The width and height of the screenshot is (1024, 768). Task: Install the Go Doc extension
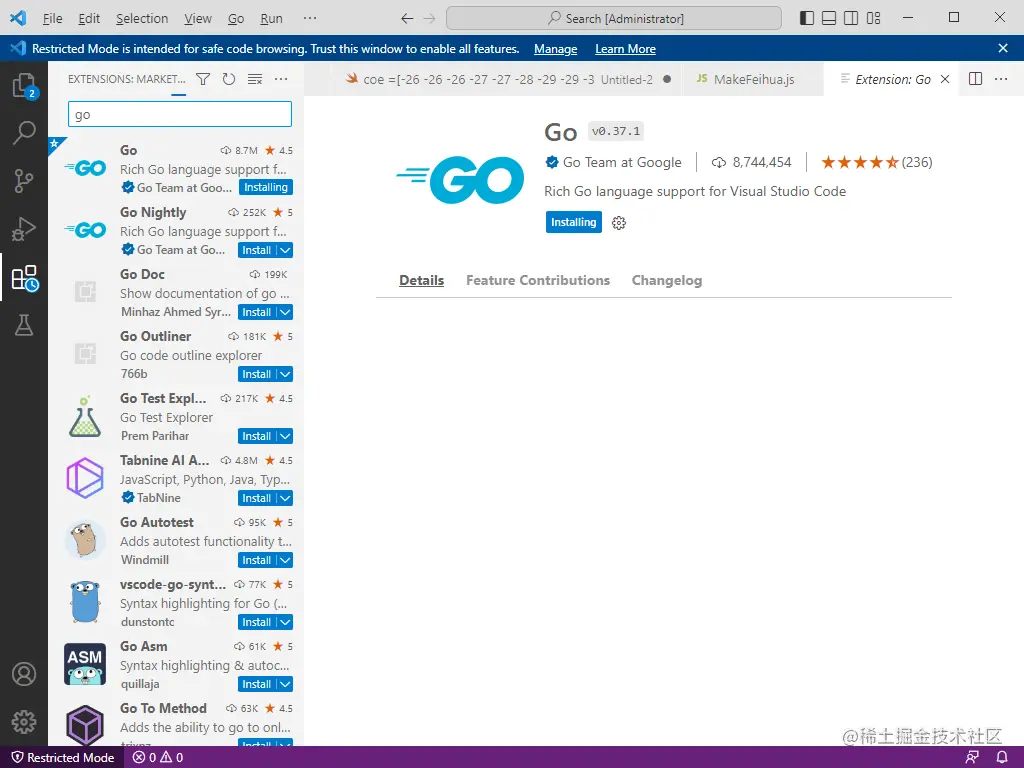256,312
